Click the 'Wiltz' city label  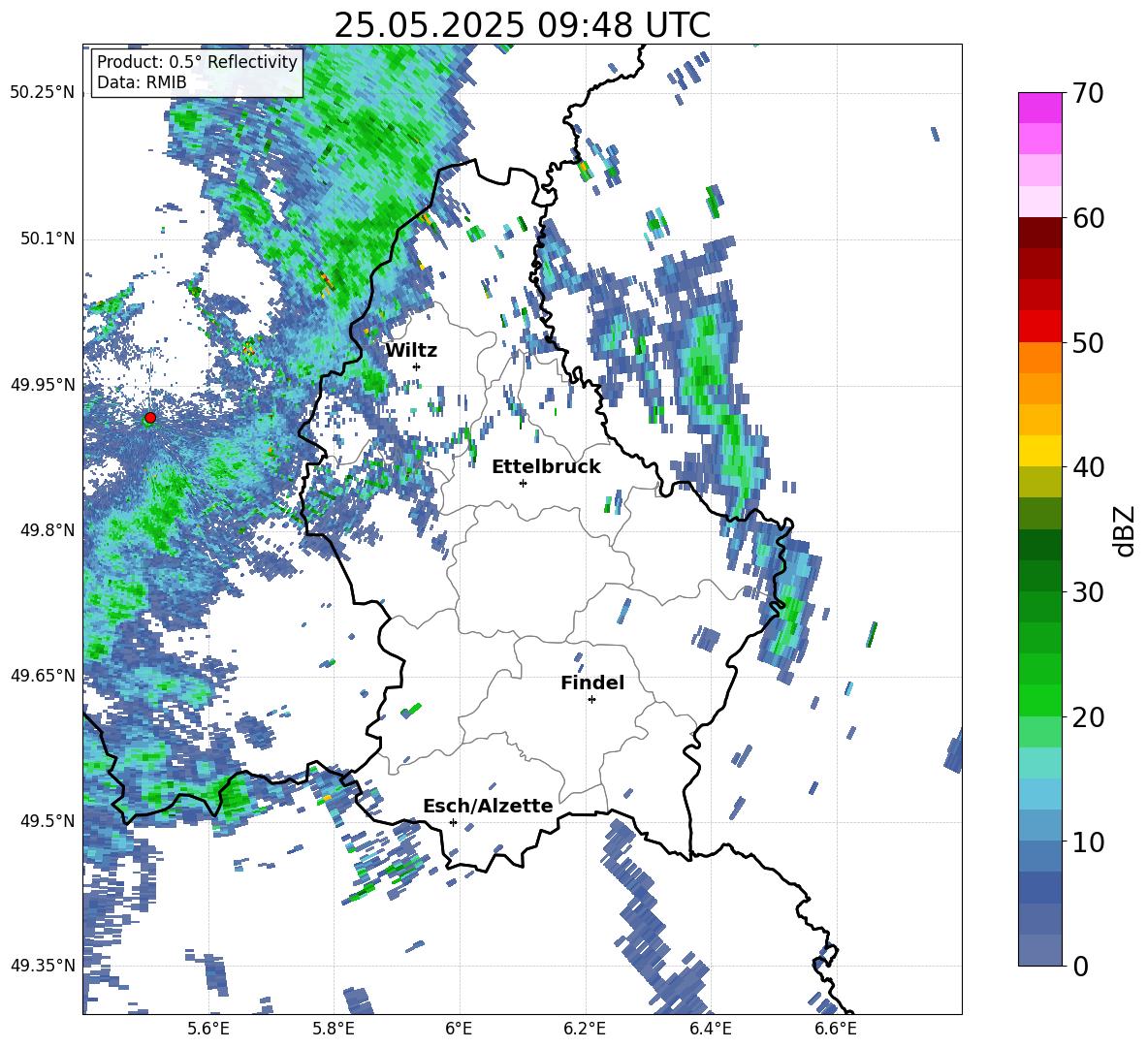point(411,350)
